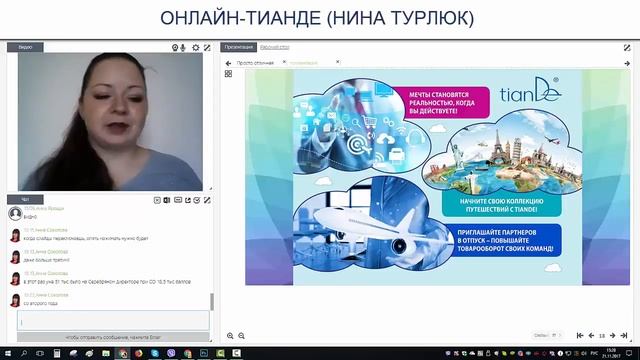Go to the next slide

click(613, 336)
